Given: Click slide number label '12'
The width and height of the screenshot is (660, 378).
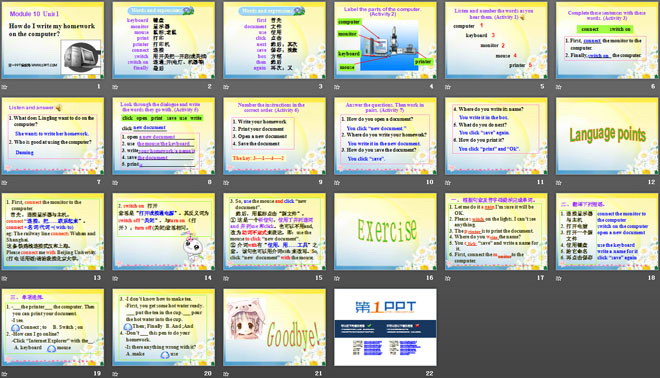Looking at the screenshot, I should 651,182.
